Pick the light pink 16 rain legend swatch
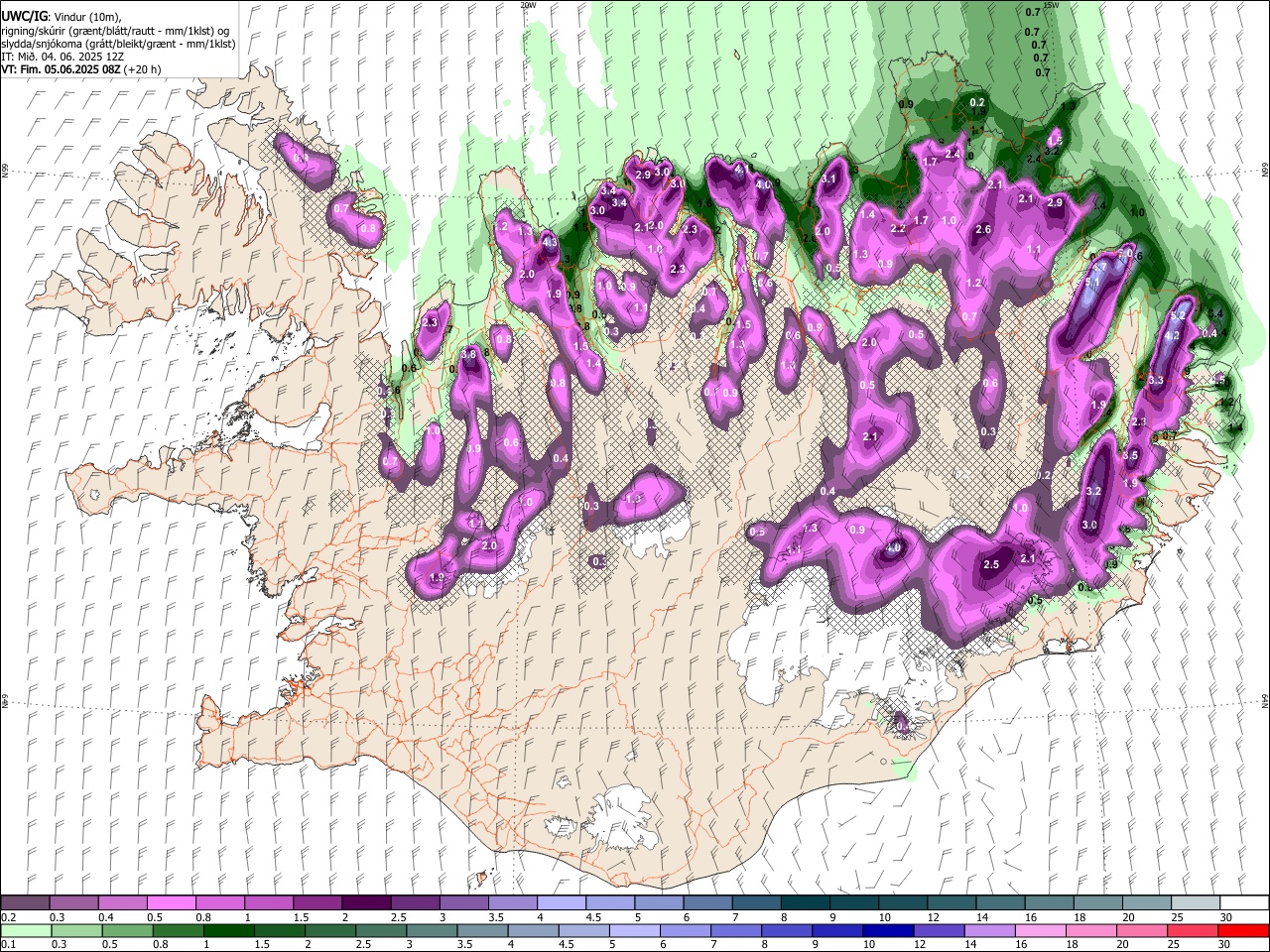The width and height of the screenshot is (1270, 952). 1040,930
